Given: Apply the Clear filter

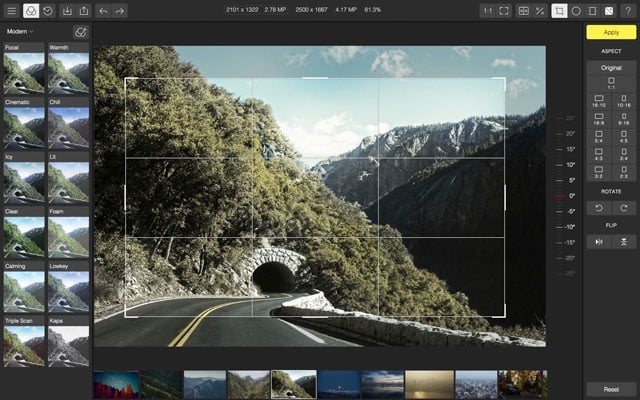Looking at the screenshot, I should [24, 233].
